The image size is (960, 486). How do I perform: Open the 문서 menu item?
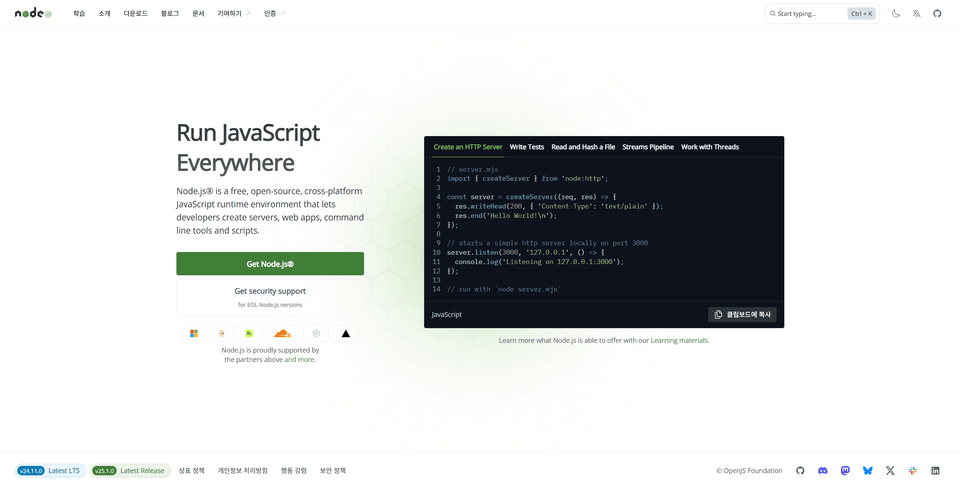point(198,13)
